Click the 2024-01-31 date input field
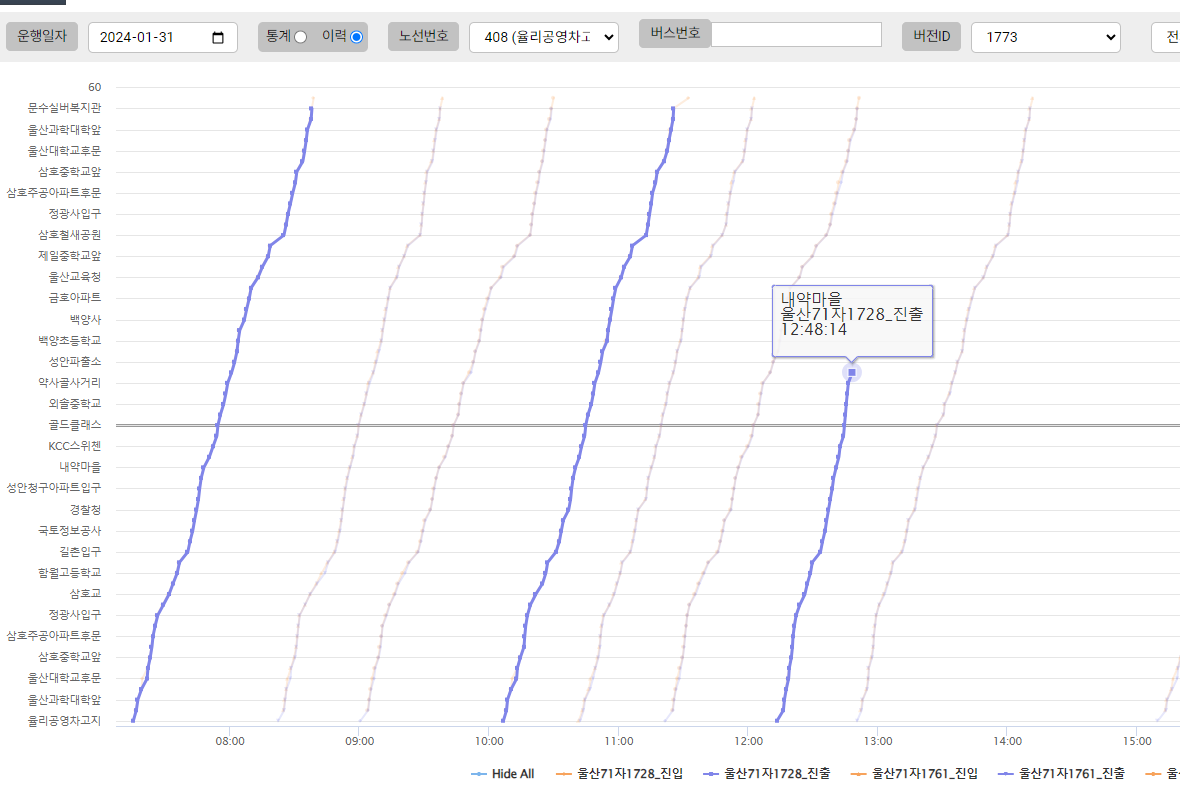This screenshot has width=1180, height=786. 150,38
